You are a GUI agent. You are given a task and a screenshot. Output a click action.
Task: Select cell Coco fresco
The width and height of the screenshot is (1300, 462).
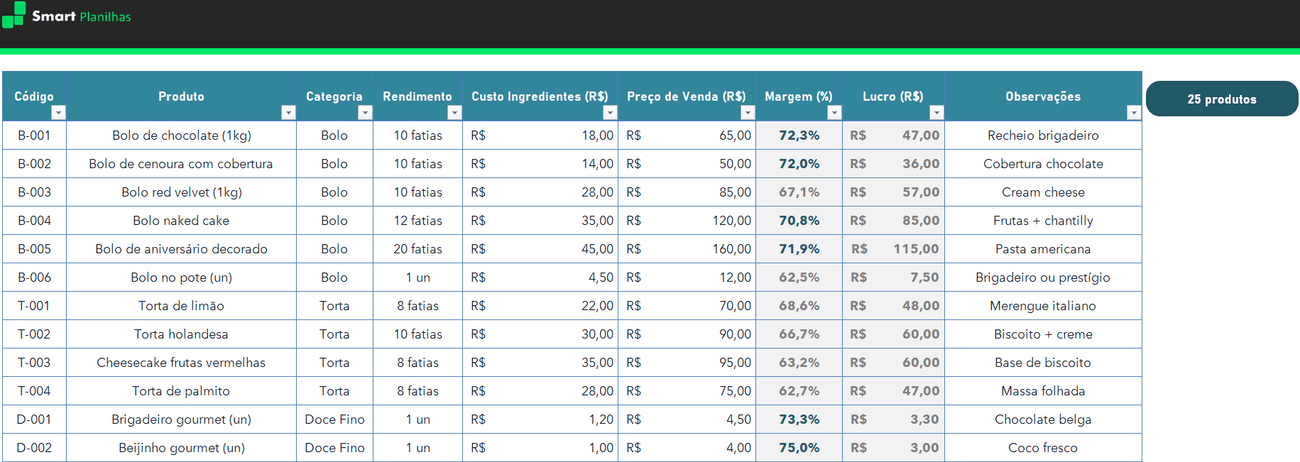(1043, 448)
